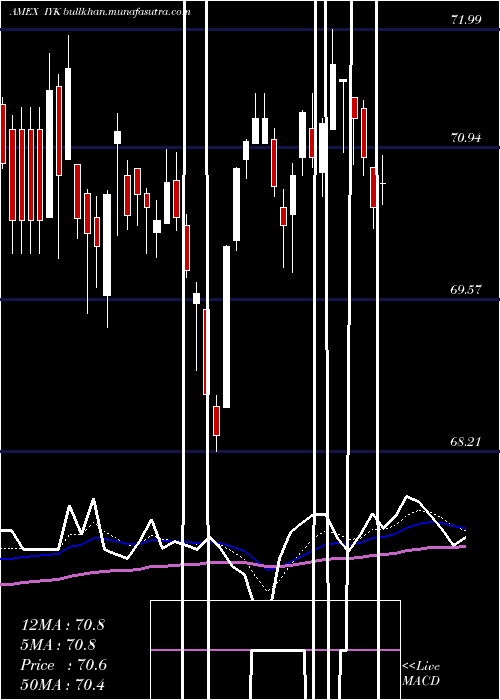This screenshot has height=700, width=500.
Task: Click the Price : 70.6 readout
Action: click(x=64, y=665)
